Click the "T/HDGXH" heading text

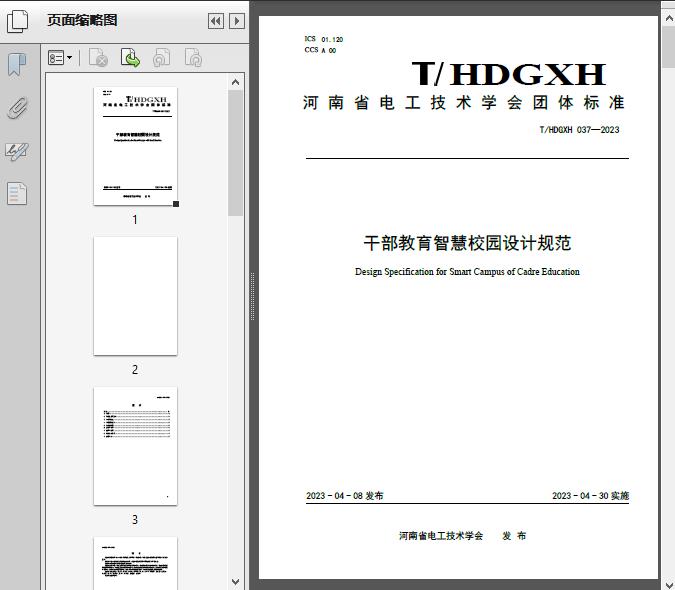pyautogui.click(x=509, y=74)
